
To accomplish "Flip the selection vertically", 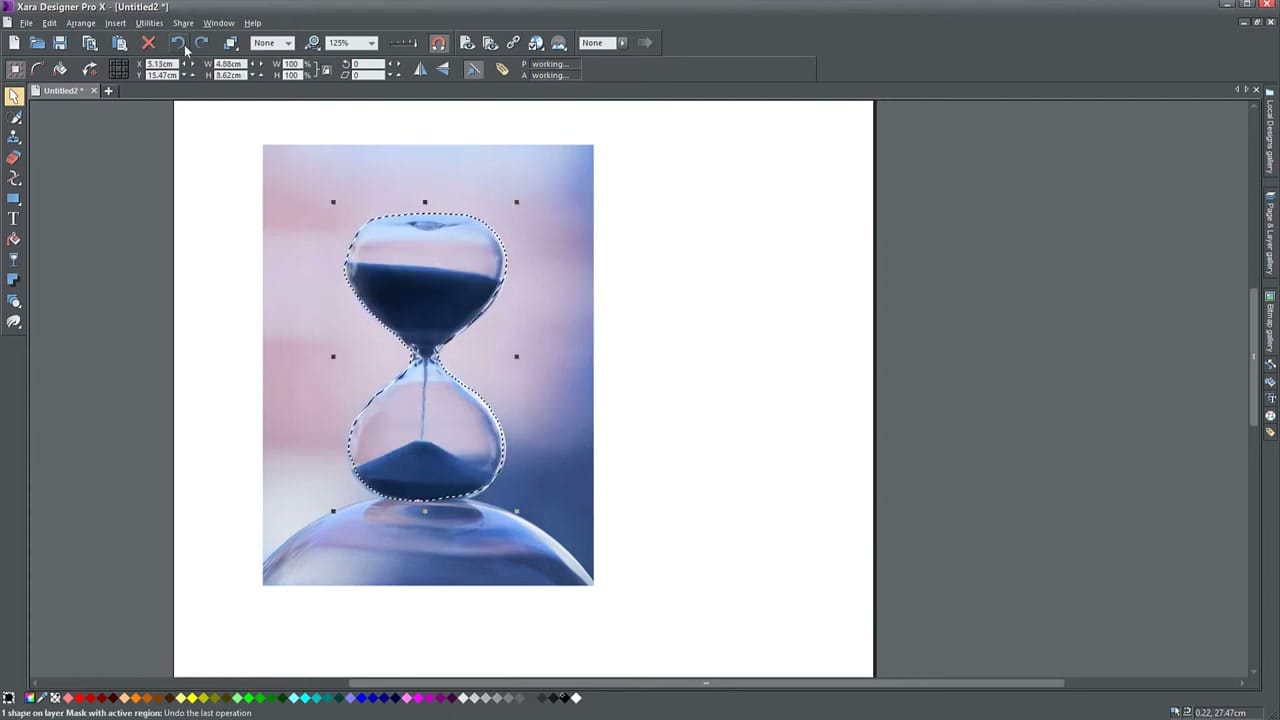I will [x=443, y=69].
